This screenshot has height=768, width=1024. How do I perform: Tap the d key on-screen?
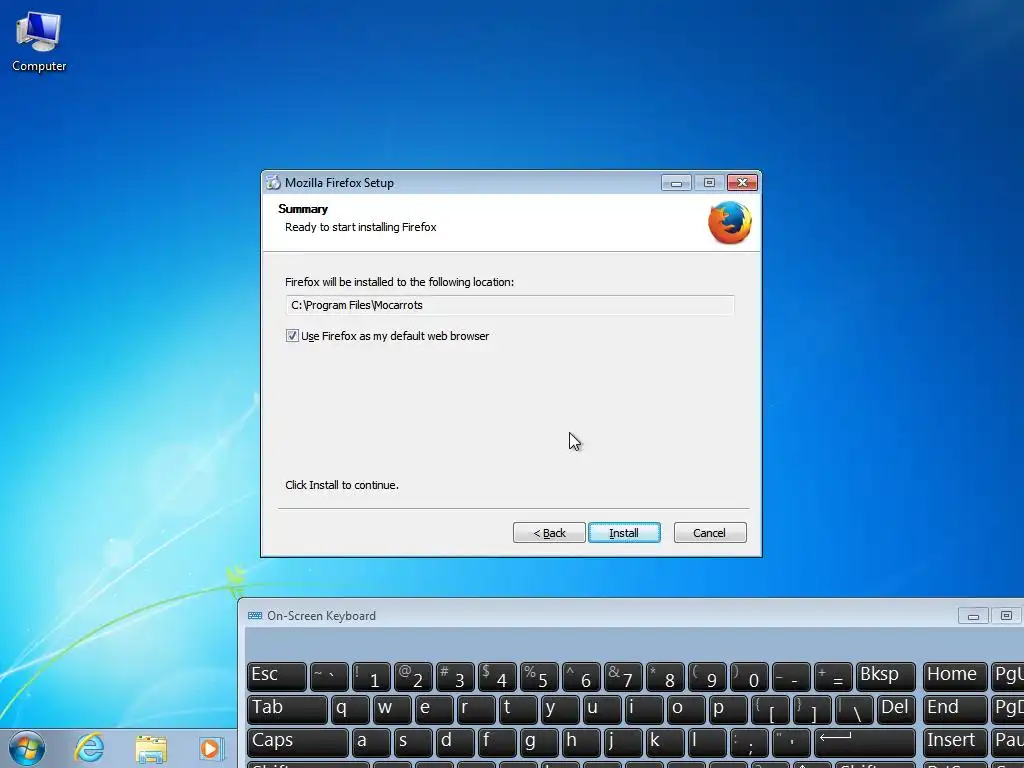pyautogui.click(x=455, y=743)
